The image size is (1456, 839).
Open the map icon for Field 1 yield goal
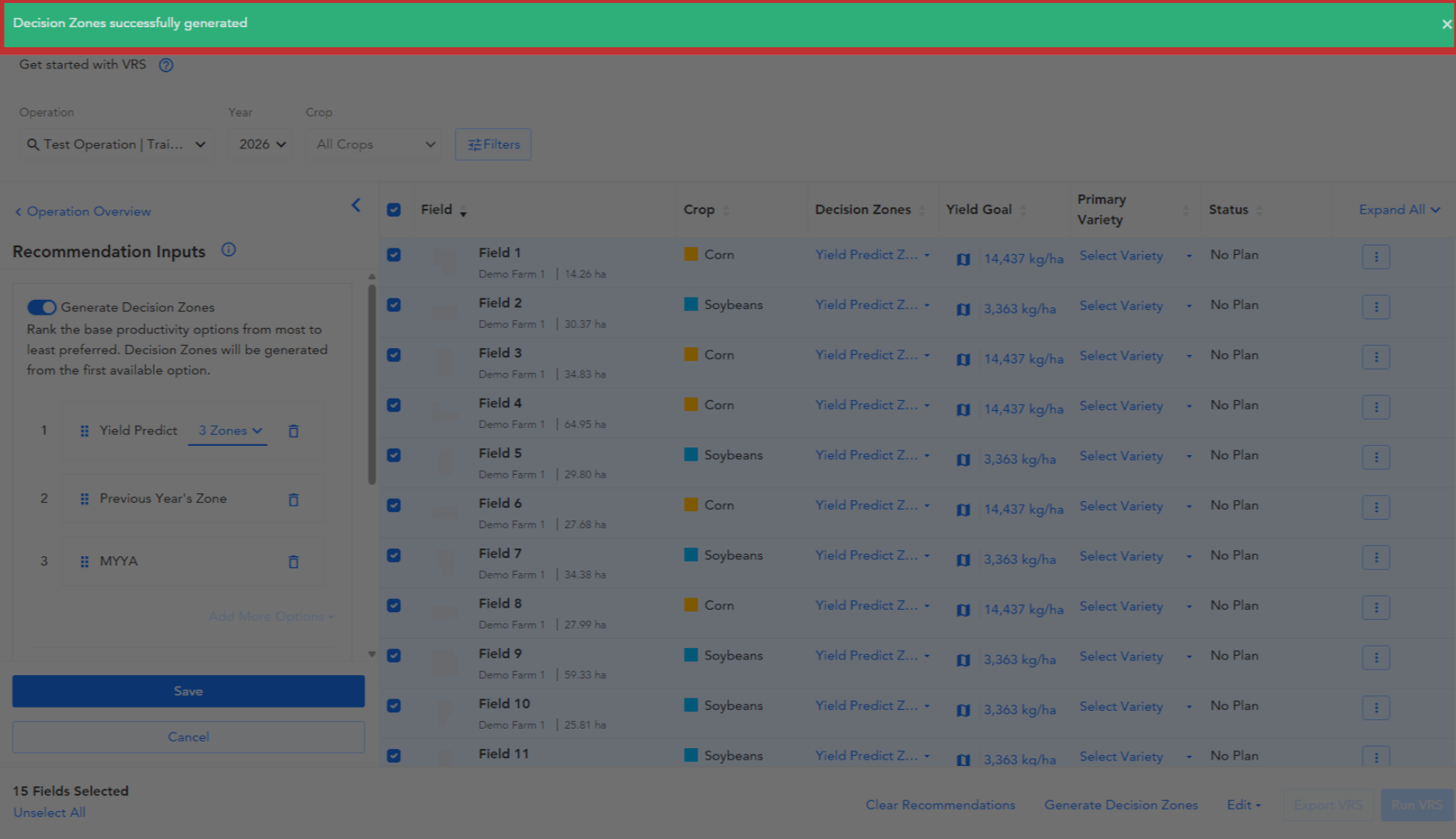(963, 259)
